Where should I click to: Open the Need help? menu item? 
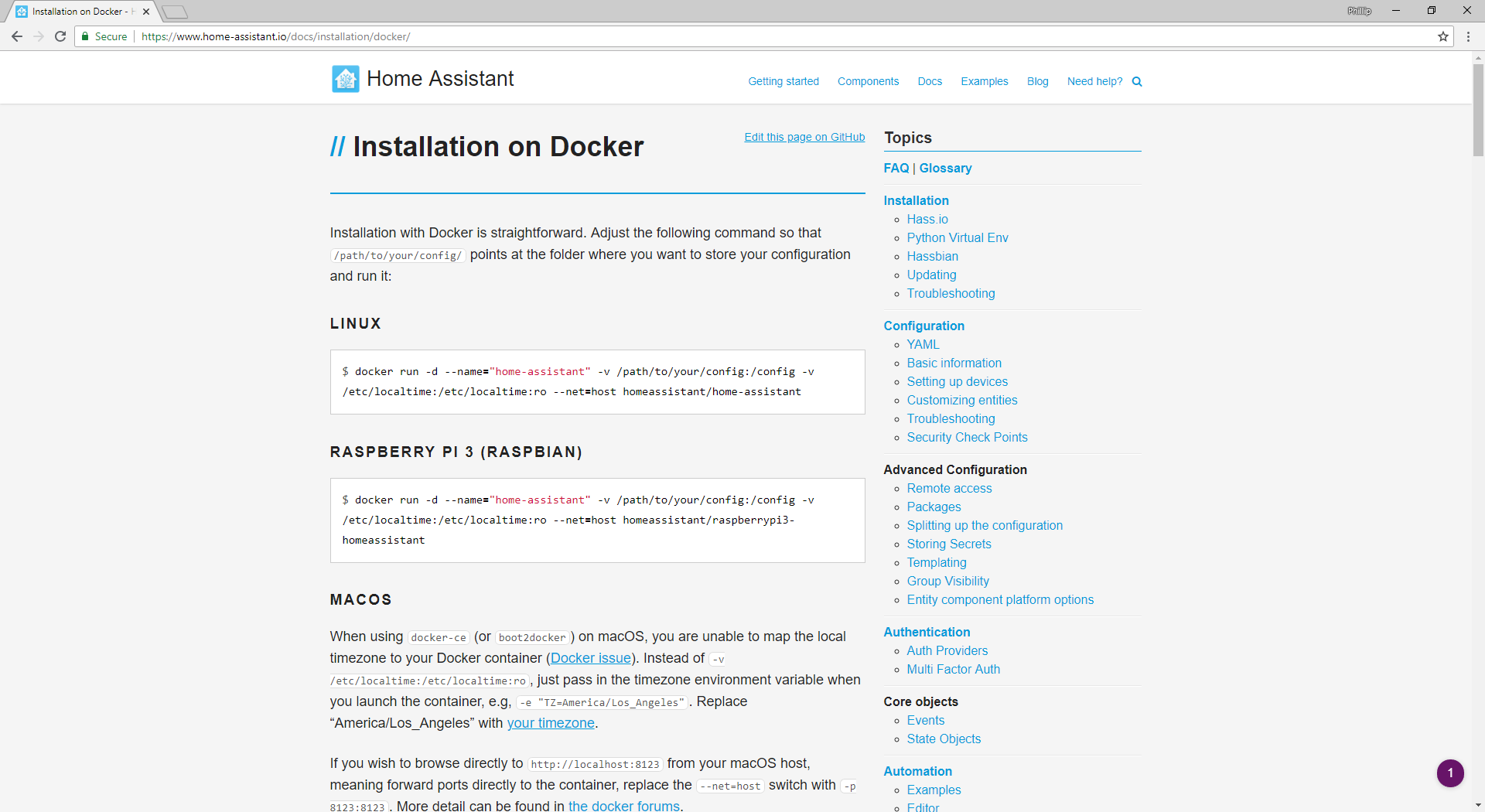(x=1094, y=81)
